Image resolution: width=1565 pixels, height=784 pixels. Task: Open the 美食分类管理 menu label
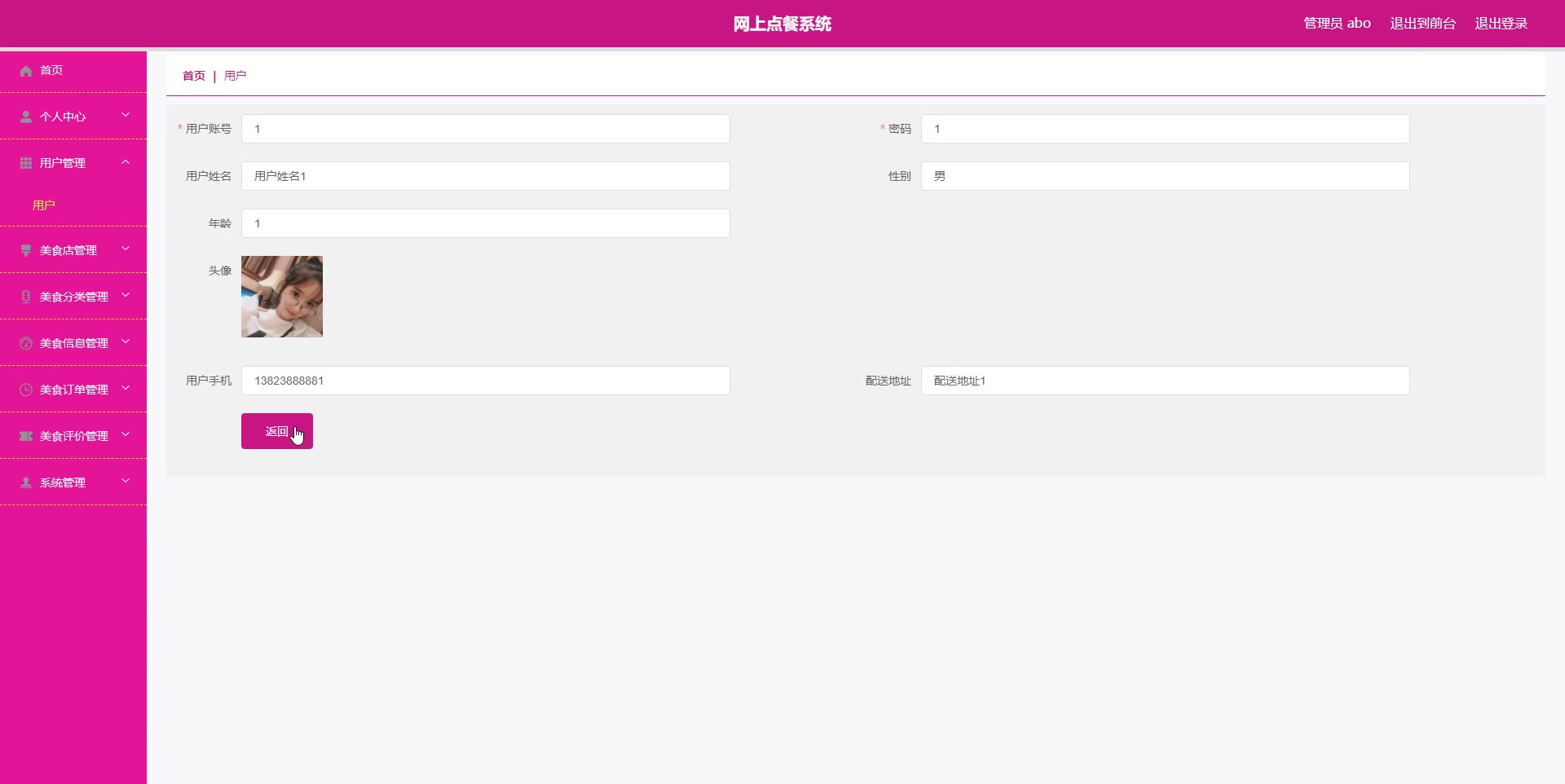[74, 297]
